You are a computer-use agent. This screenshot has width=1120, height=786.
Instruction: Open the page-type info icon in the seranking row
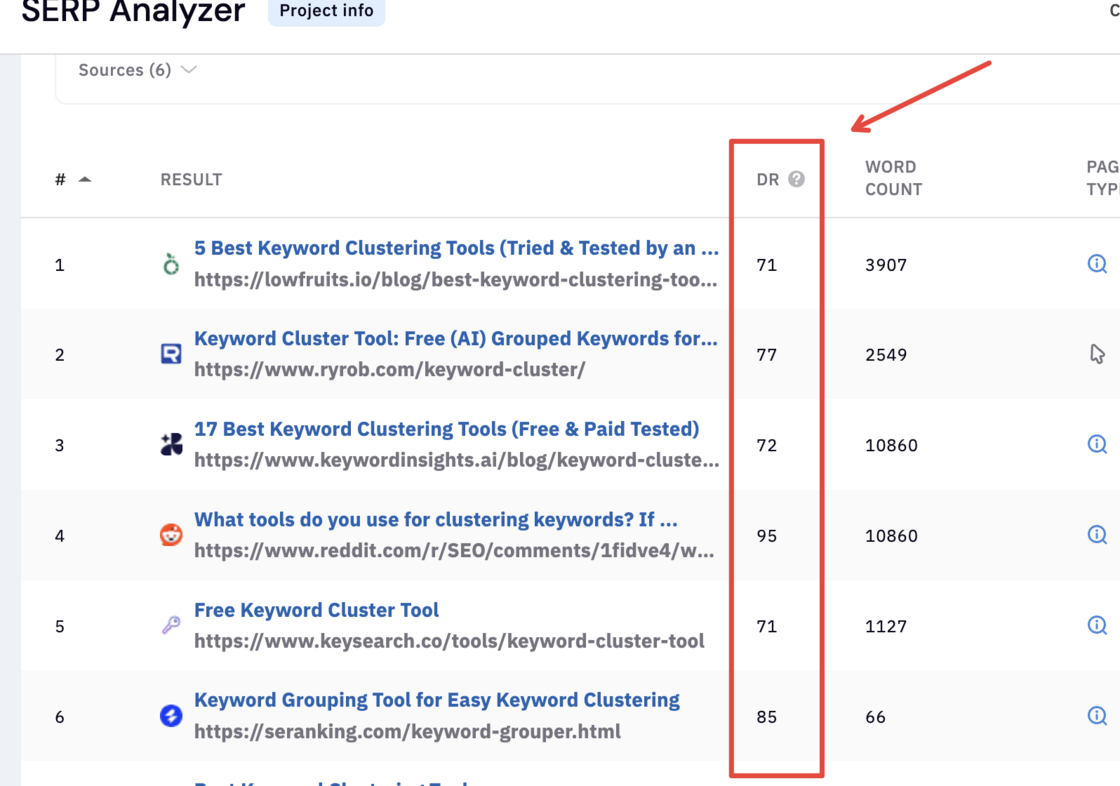point(1097,715)
